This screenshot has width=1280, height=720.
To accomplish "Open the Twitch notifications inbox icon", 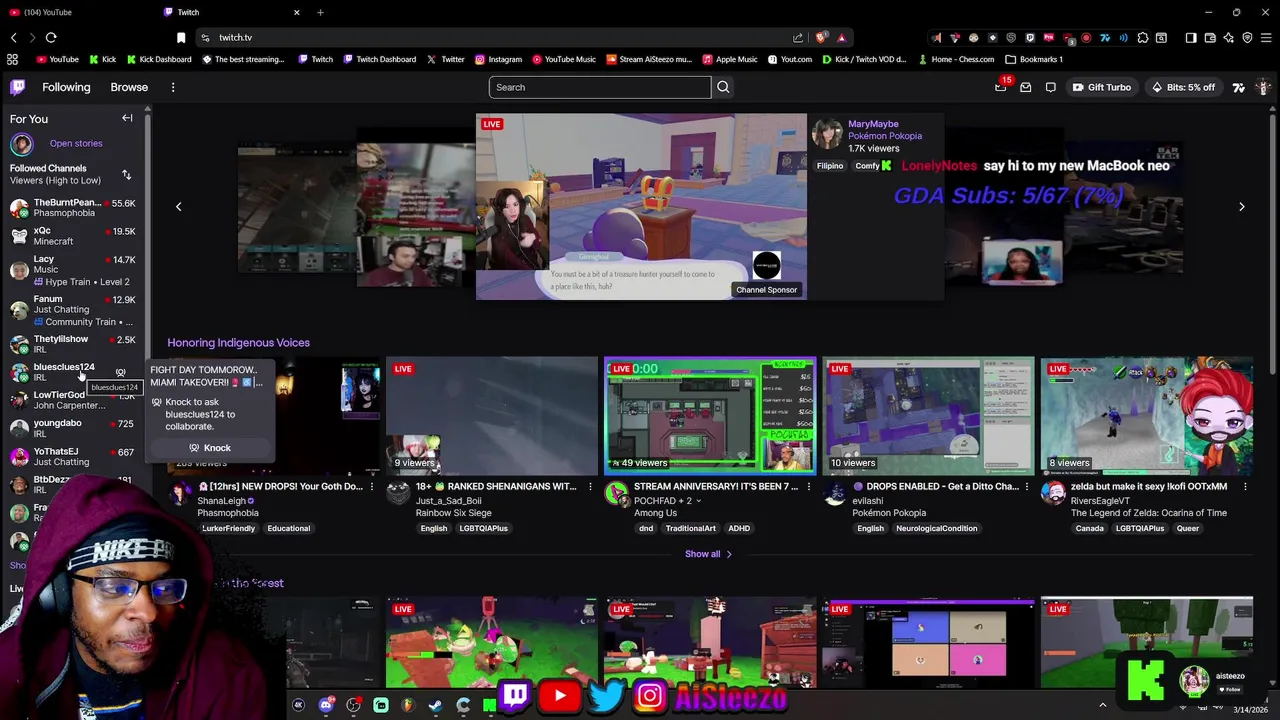I will (1025, 87).
